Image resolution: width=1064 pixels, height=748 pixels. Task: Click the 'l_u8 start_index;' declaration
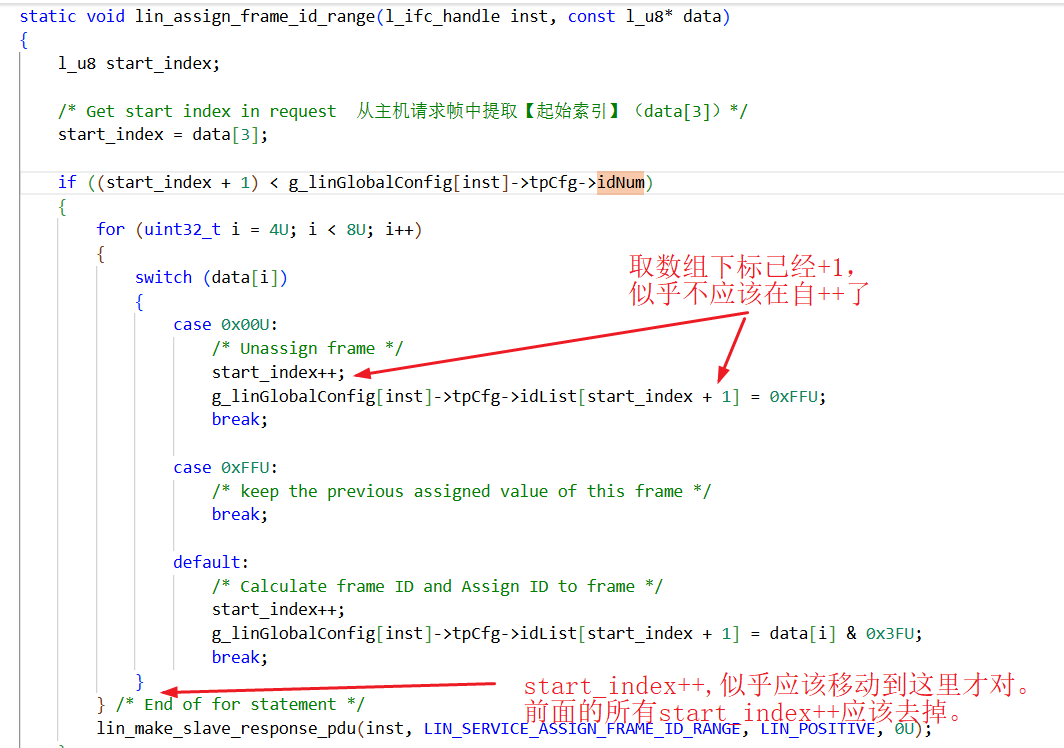139,64
